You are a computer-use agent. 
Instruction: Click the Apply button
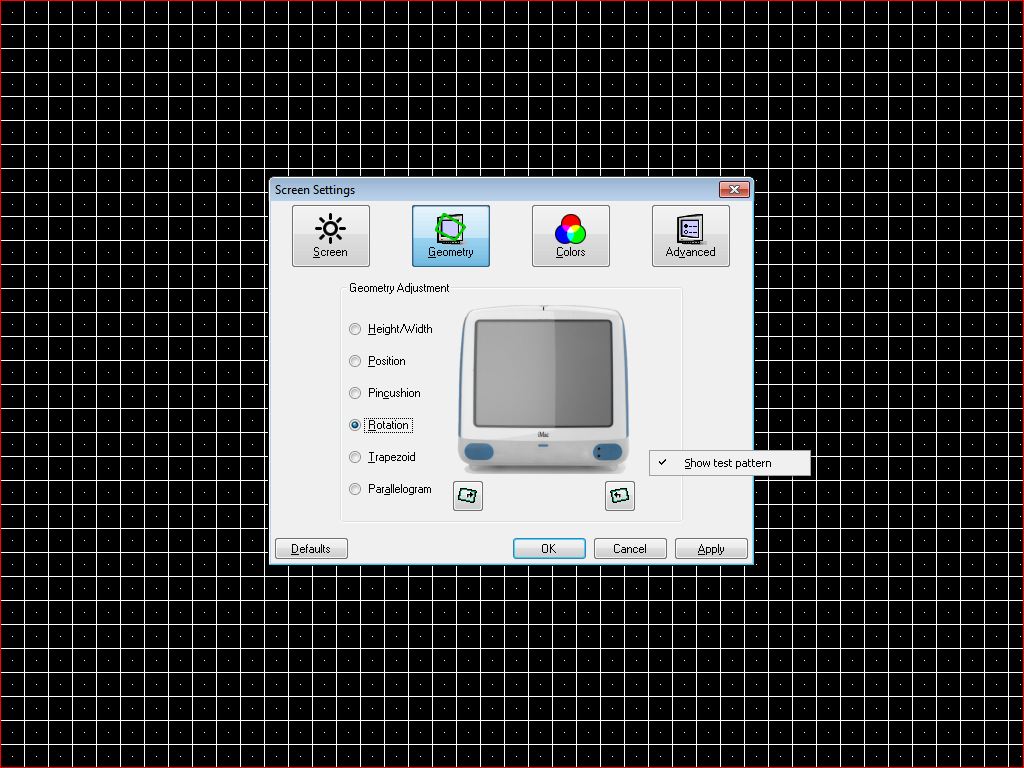click(x=711, y=549)
